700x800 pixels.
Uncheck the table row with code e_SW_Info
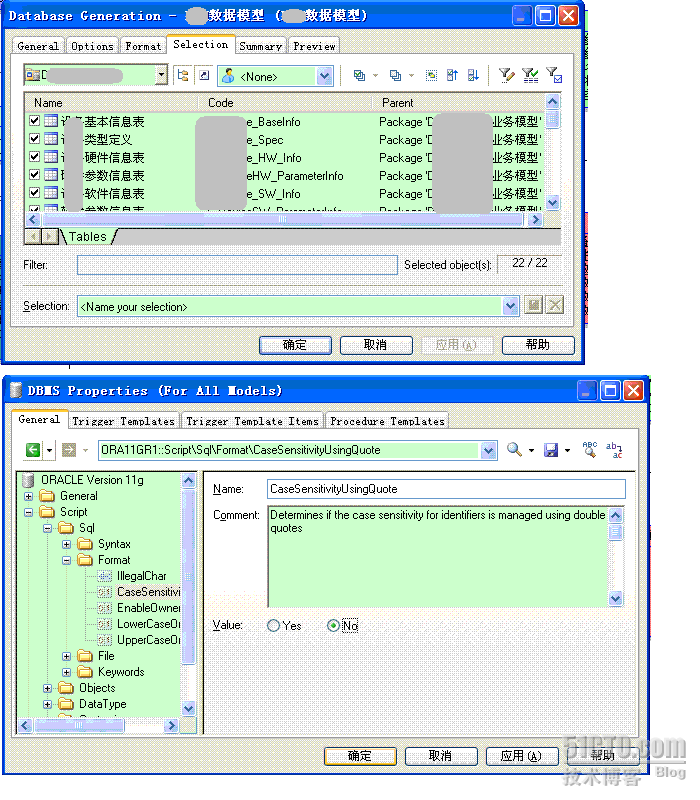tap(34, 193)
